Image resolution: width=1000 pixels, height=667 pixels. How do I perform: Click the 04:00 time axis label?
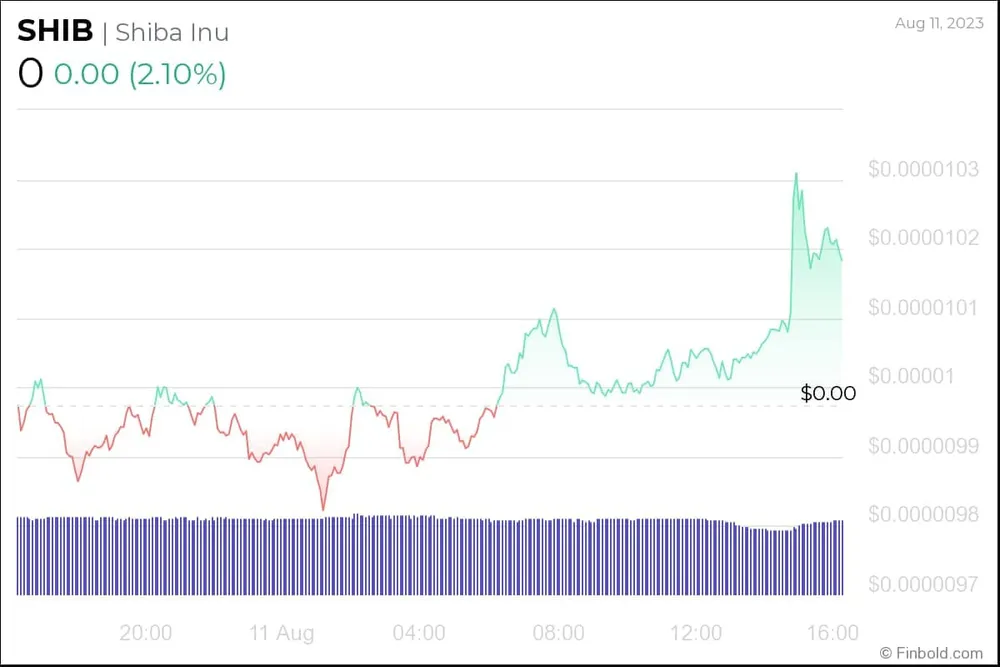pyautogui.click(x=419, y=633)
